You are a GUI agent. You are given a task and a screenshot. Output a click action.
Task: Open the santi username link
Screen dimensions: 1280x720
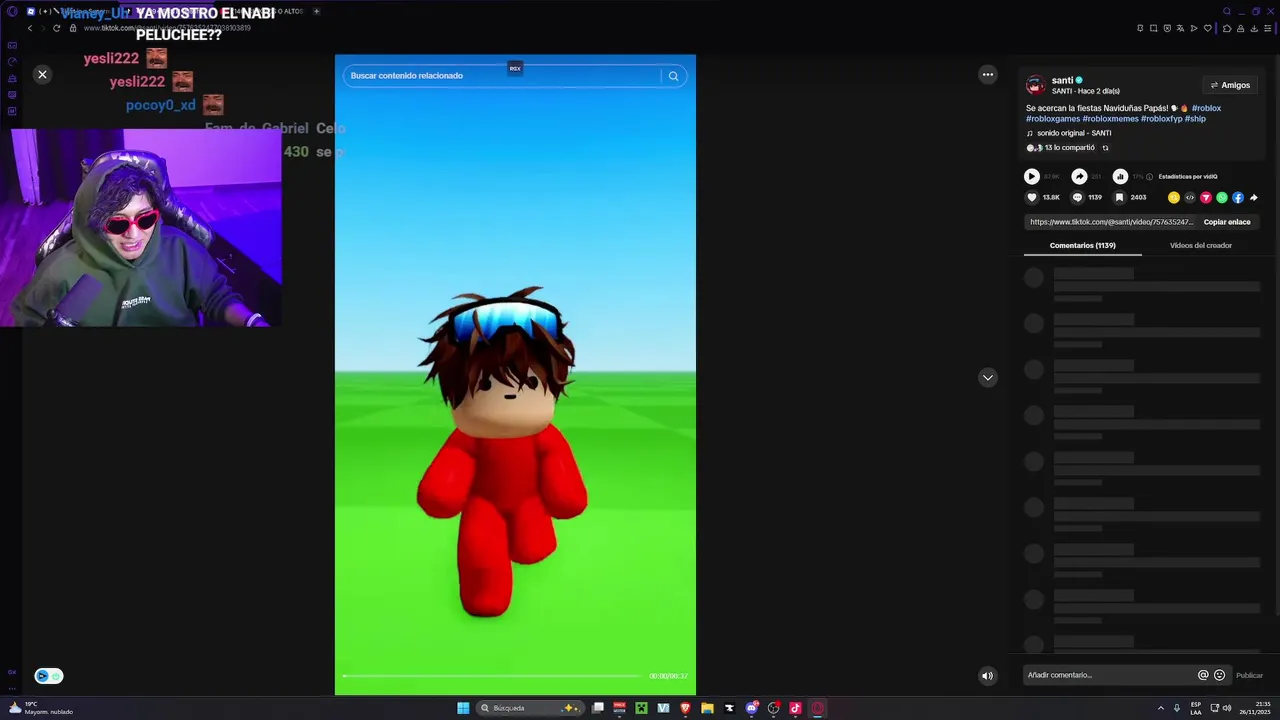pos(1062,80)
